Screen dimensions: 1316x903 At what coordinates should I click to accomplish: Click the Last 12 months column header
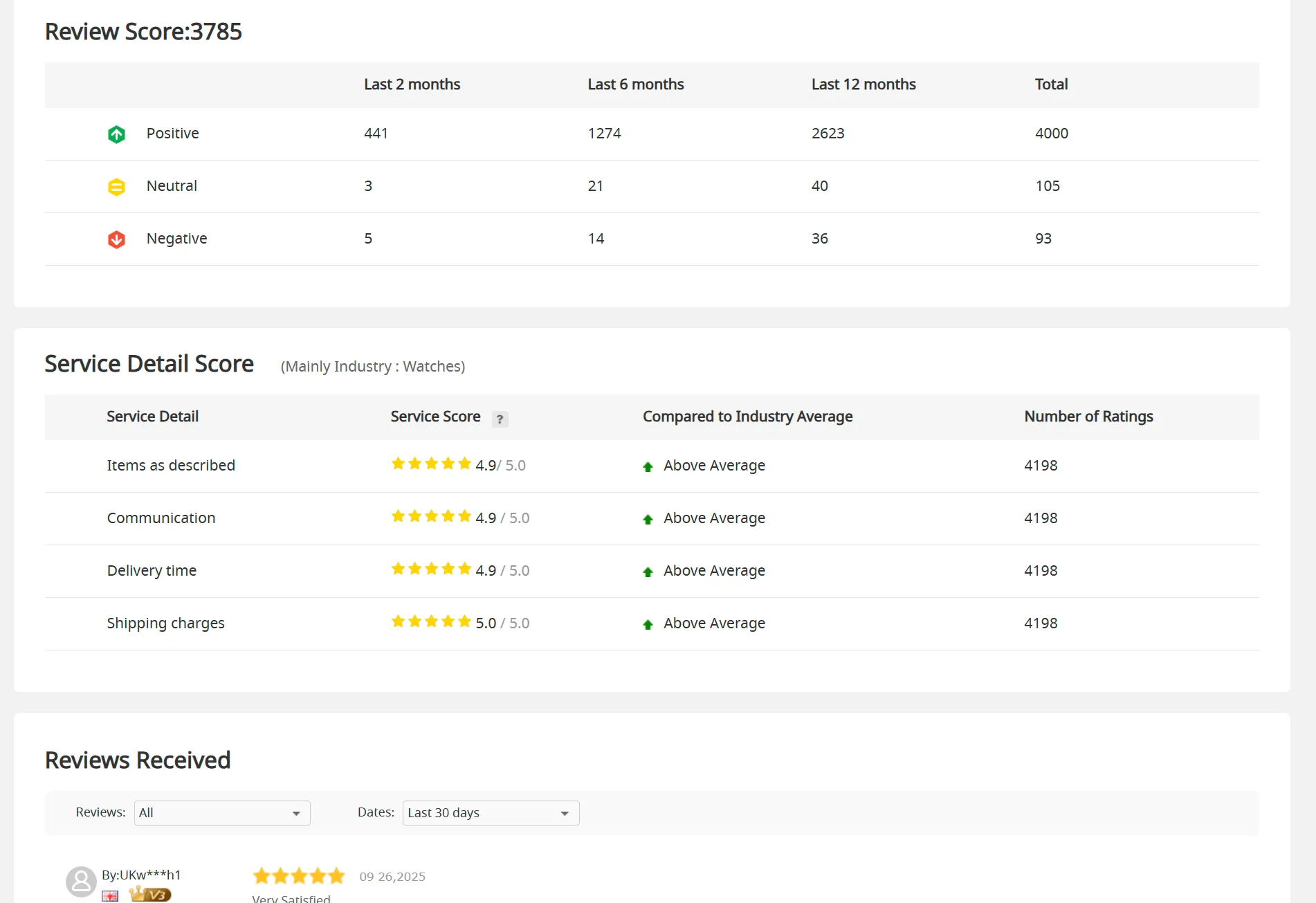(863, 84)
